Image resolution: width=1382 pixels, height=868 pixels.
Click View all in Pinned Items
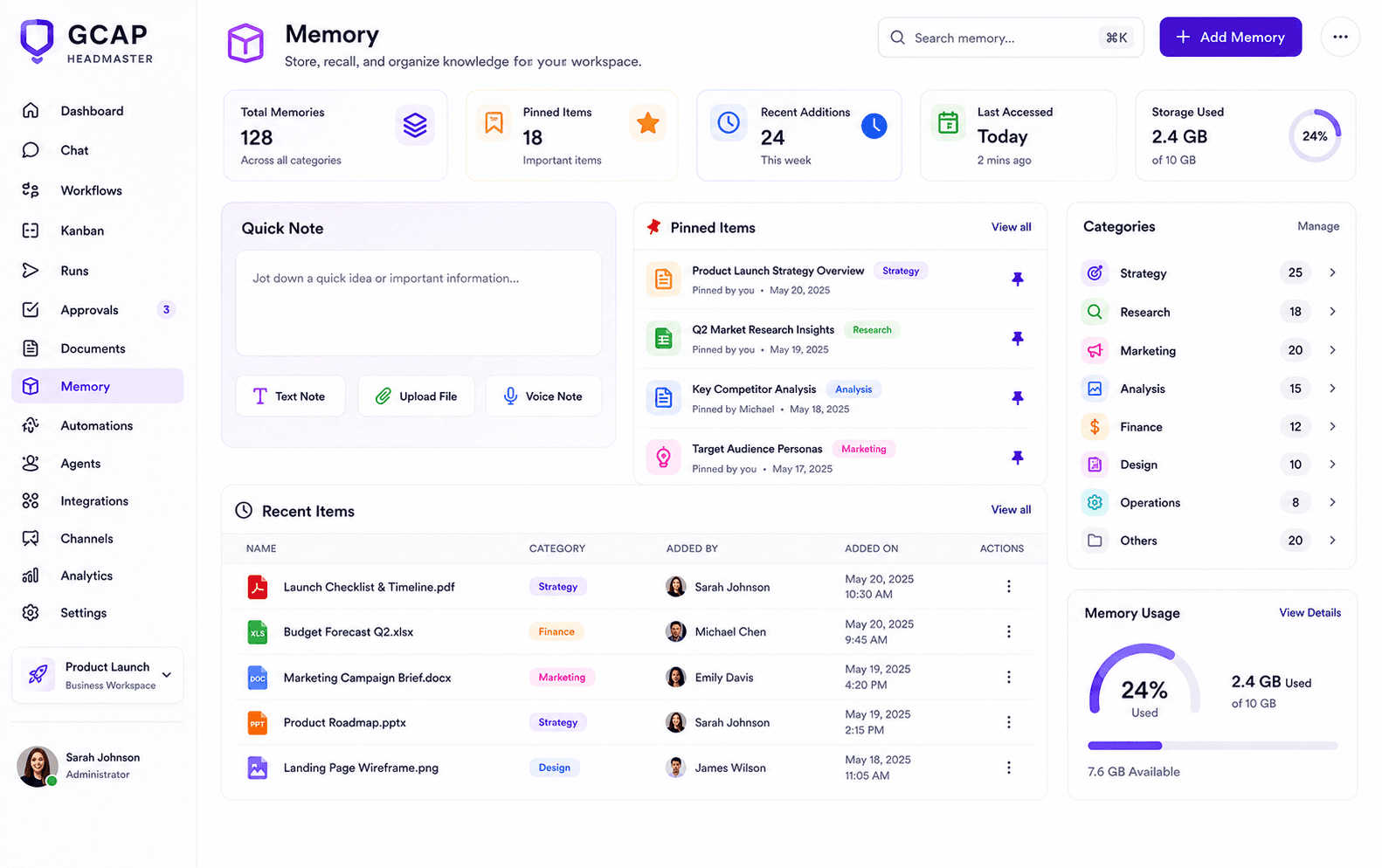[x=1011, y=227]
